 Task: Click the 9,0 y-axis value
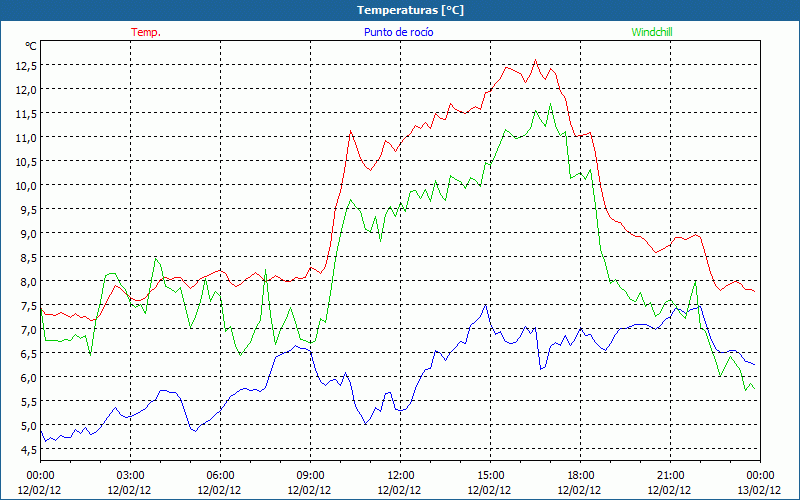point(28,233)
